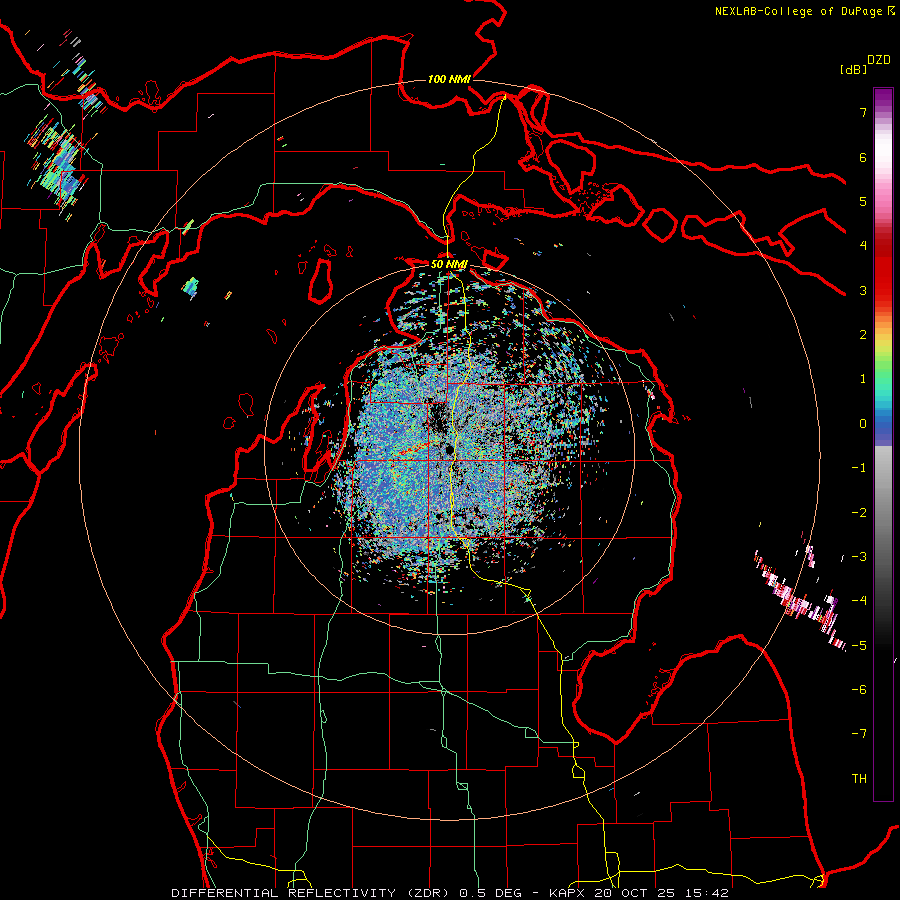Click the -2 value on the color scale
This screenshot has height=900, width=900.
tap(859, 513)
